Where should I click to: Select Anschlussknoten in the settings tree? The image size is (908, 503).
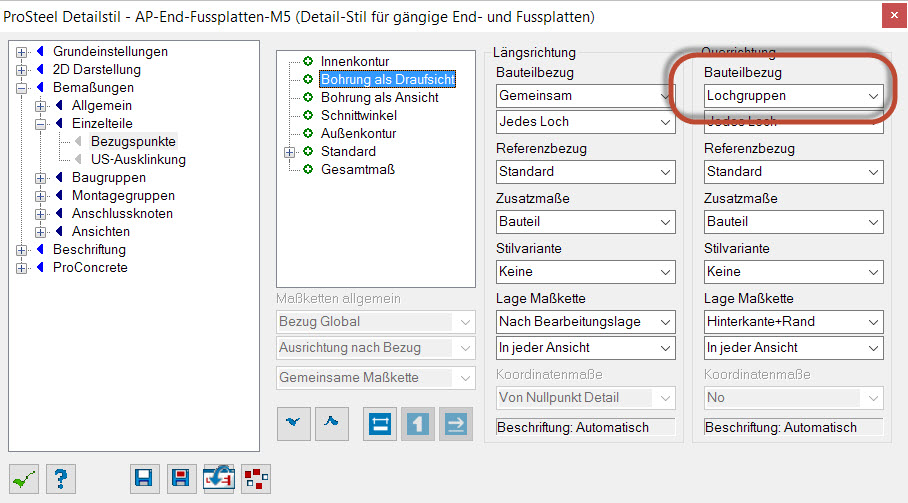point(122,214)
